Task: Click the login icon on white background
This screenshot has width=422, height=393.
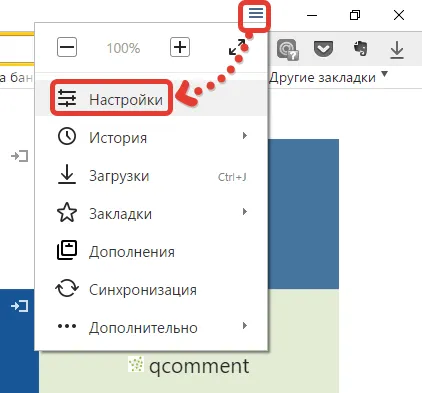Action: click(x=20, y=156)
